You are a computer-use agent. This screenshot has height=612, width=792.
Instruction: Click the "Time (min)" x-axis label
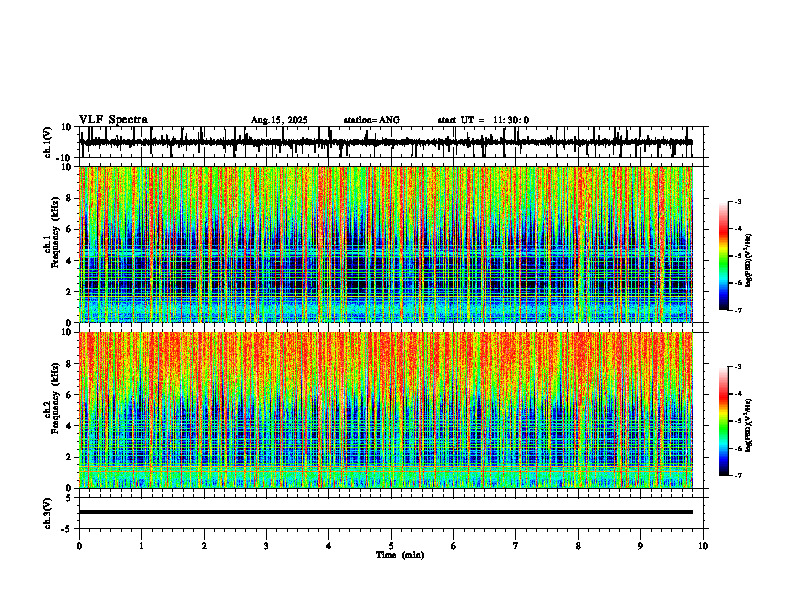tap(400, 555)
